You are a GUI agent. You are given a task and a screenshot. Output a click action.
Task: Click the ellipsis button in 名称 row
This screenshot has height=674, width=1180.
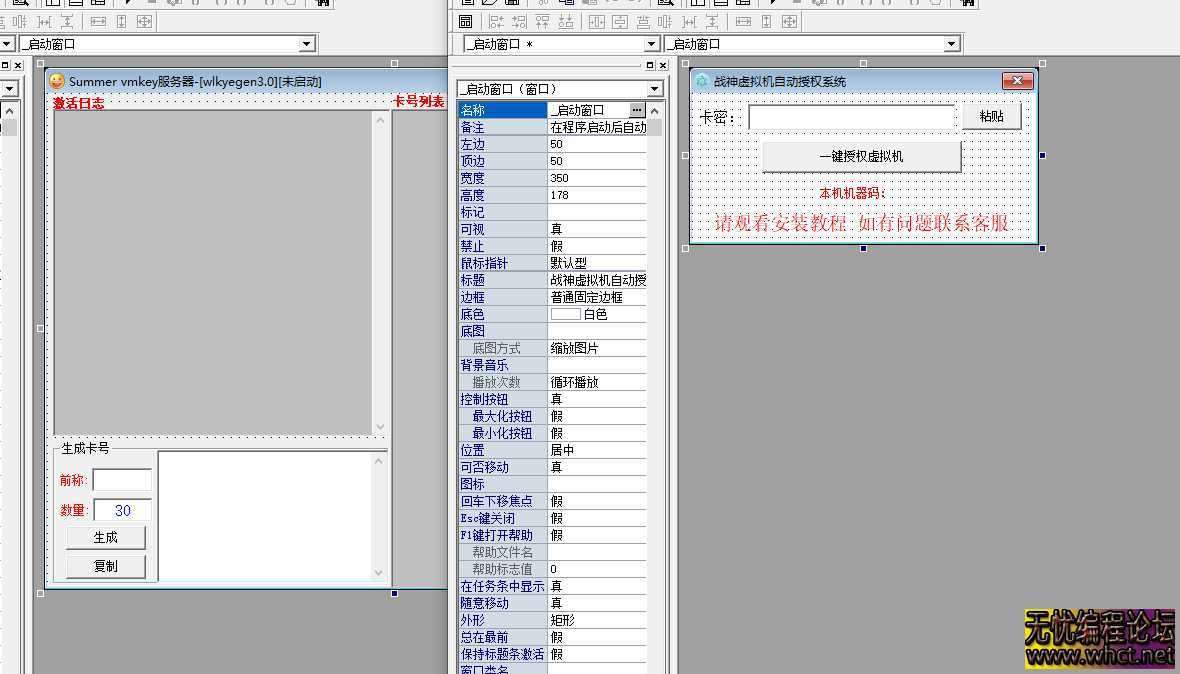coord(637,110)
